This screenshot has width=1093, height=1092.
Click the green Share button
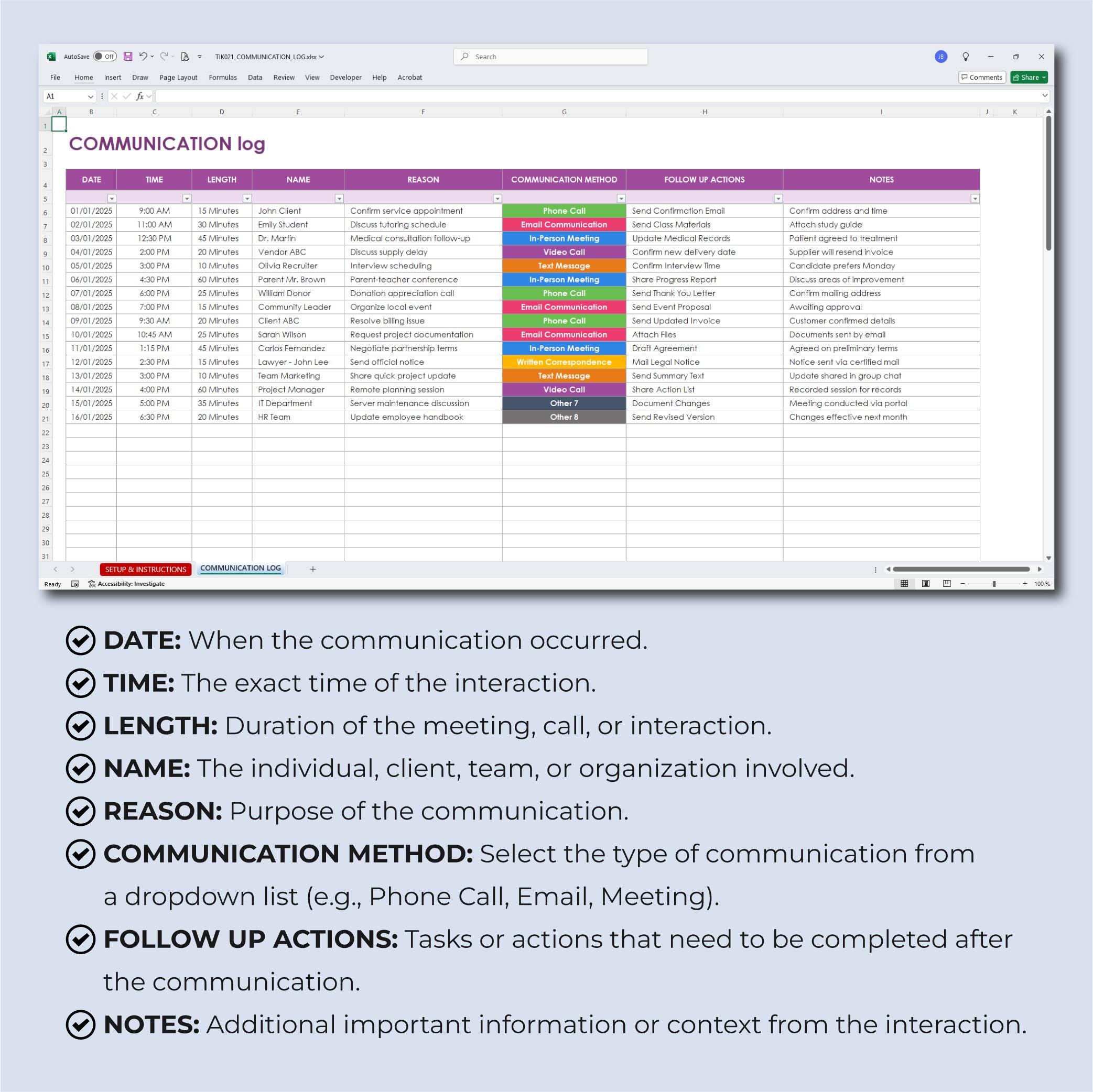pyautogui.click(x=1029, y=78)
